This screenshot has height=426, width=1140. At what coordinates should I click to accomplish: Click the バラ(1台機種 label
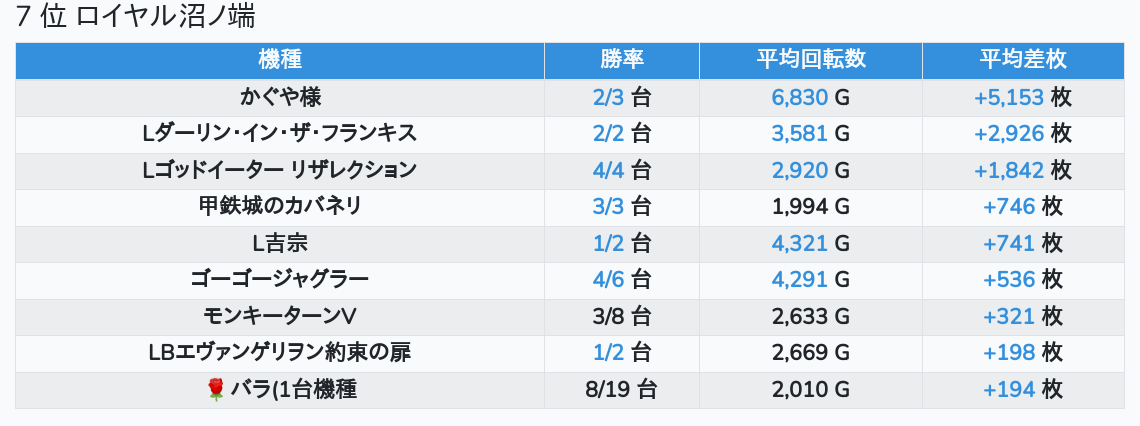coord(294,390)
